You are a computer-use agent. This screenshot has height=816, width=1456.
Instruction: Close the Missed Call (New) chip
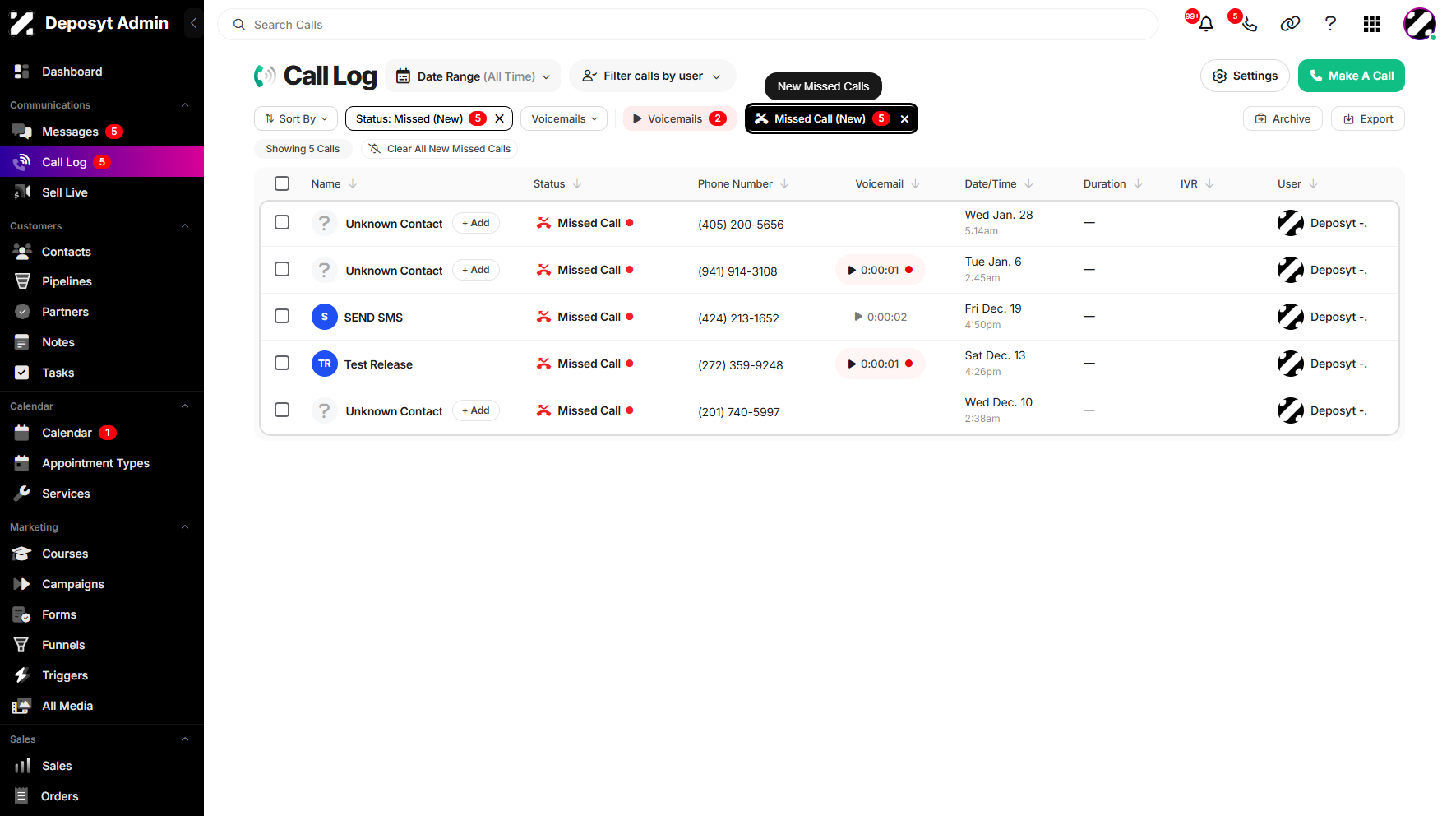tap(904, 118)
